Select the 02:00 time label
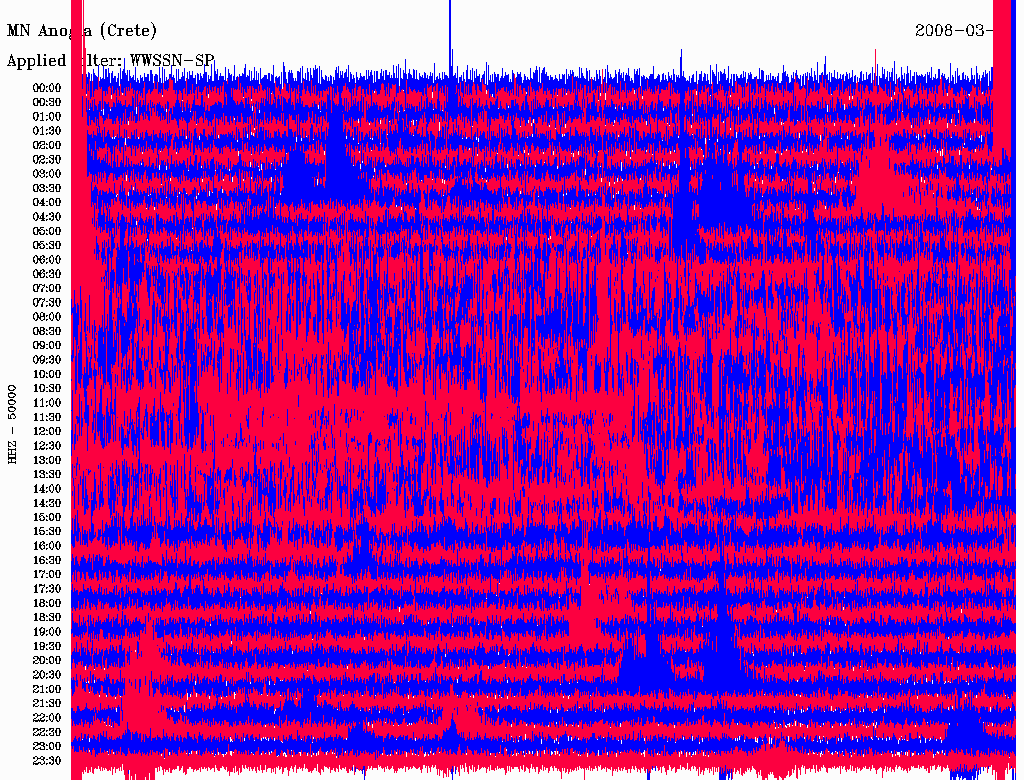The height and width of the screenshot is (780, 1024). click(47, 145)
